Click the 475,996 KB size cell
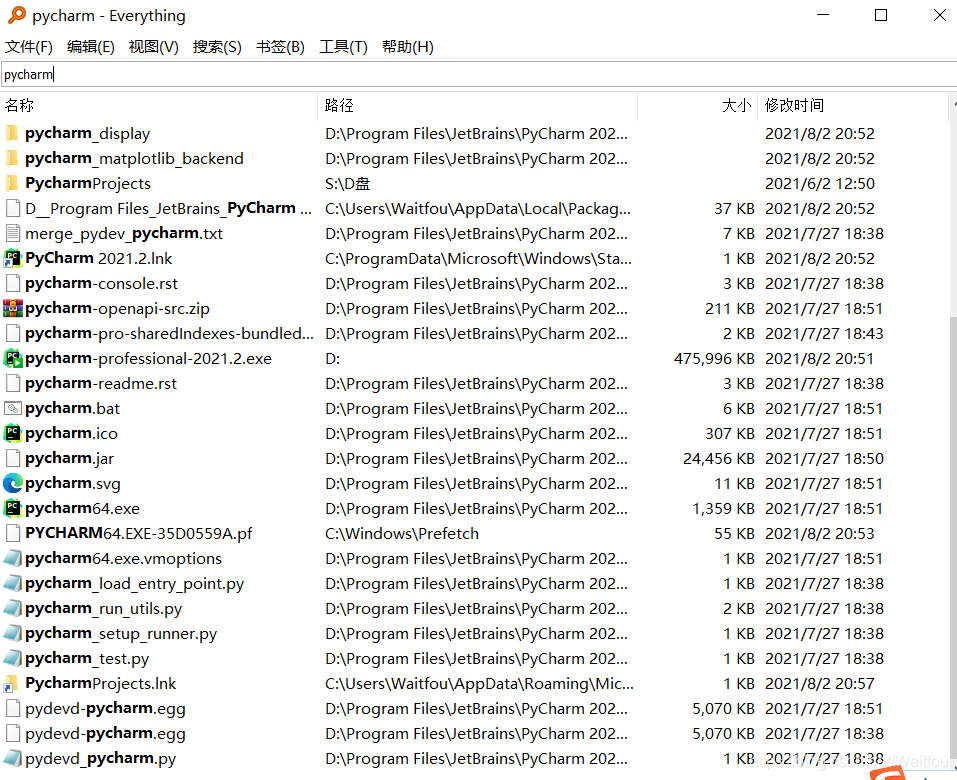 pyautogui.click(x=714, y=359)
